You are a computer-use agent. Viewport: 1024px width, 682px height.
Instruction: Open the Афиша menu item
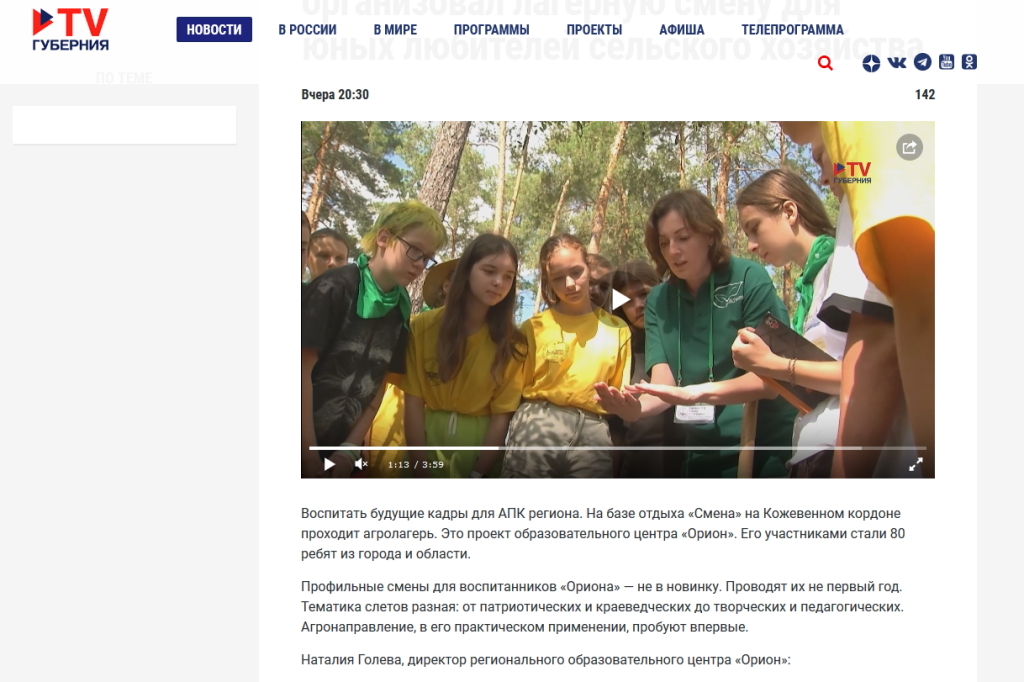[682, 29]
